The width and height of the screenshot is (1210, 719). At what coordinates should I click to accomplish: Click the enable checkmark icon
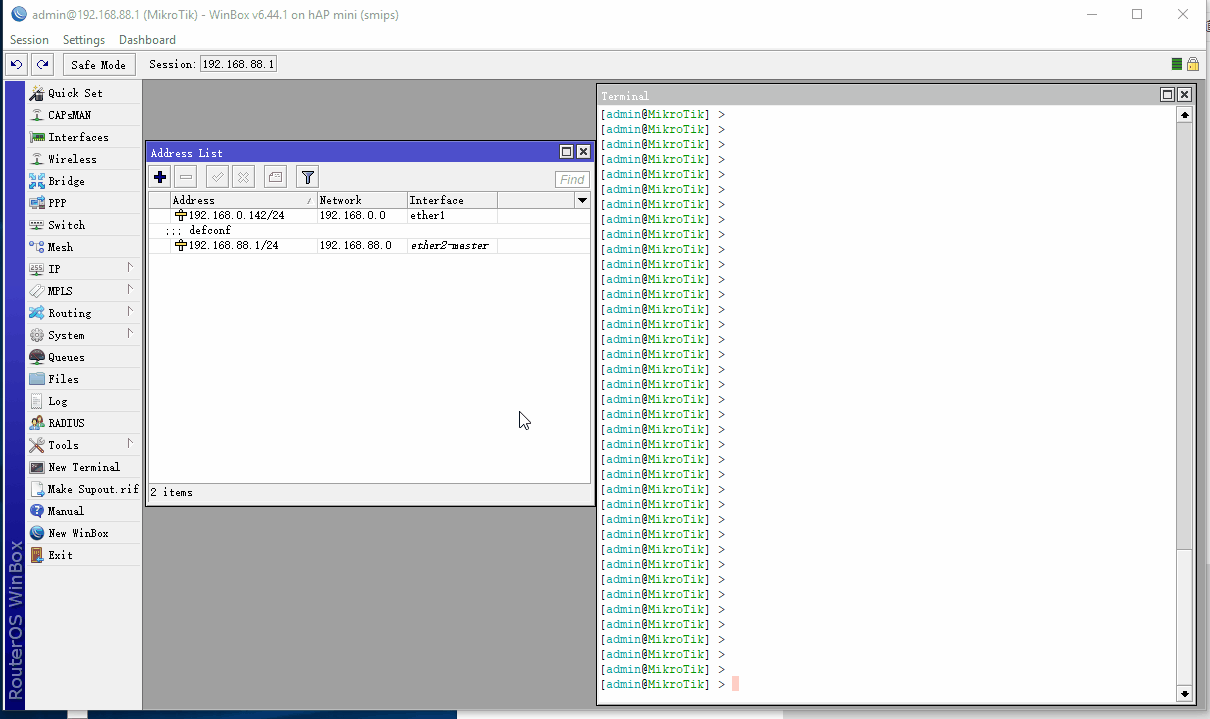tap(216, 176)
